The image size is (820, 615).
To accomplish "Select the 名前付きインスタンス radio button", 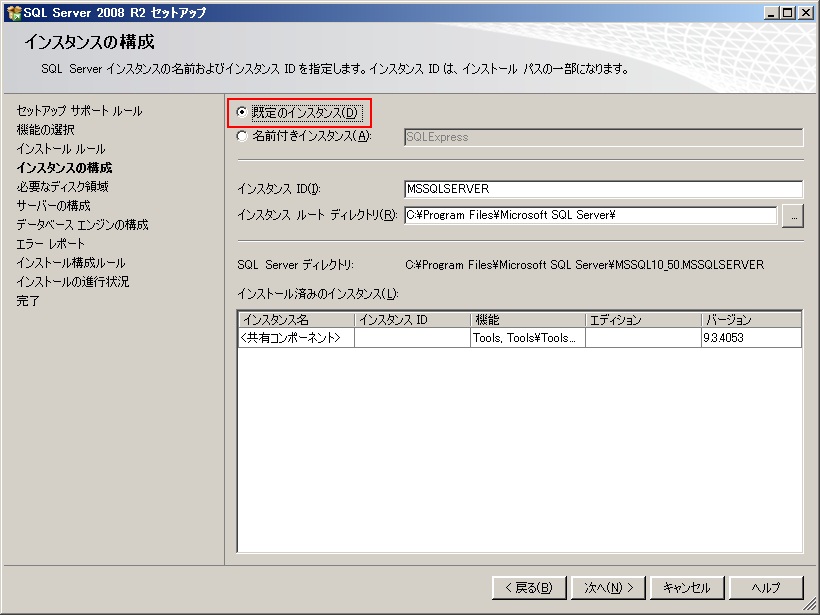I will pyautogui.click(x=241, y=136).
